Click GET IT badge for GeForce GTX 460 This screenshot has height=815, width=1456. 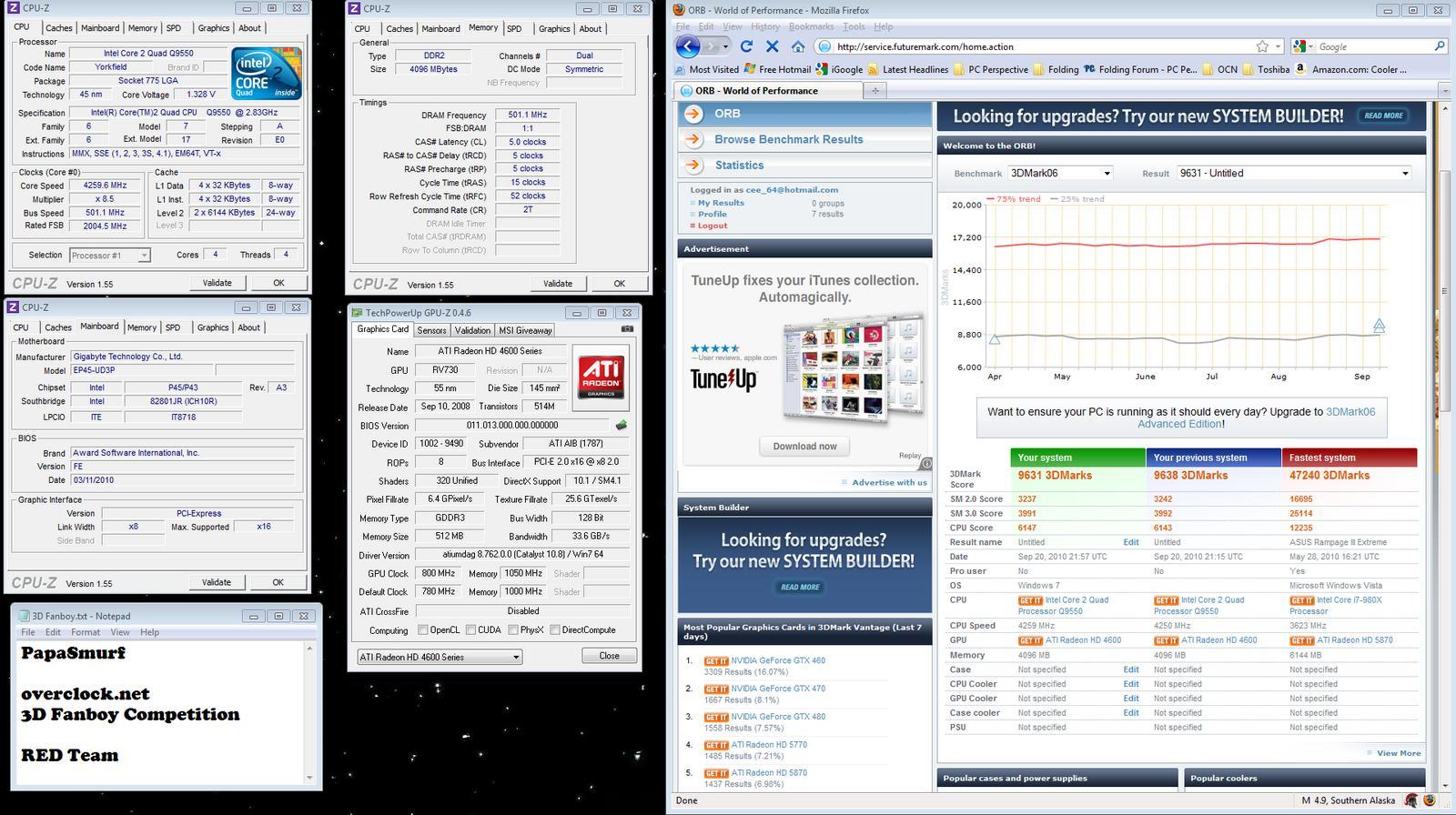(716, 661)
